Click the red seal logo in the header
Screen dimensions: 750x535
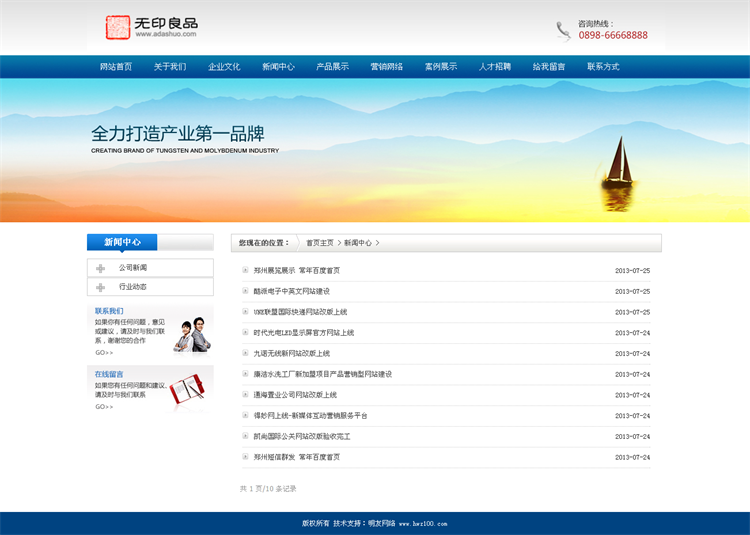(118, 27)
